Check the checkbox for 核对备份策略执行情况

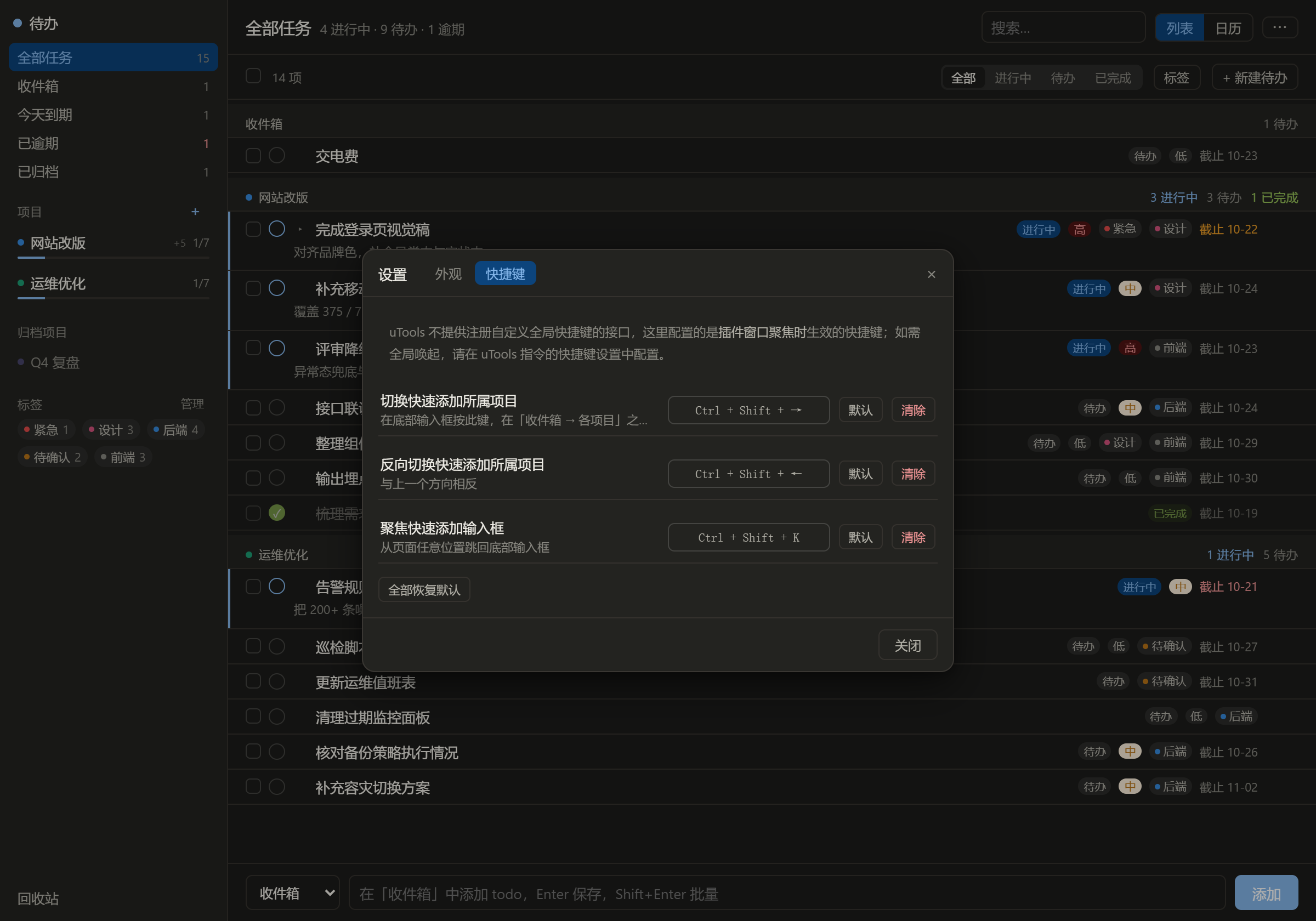point(253,751)
